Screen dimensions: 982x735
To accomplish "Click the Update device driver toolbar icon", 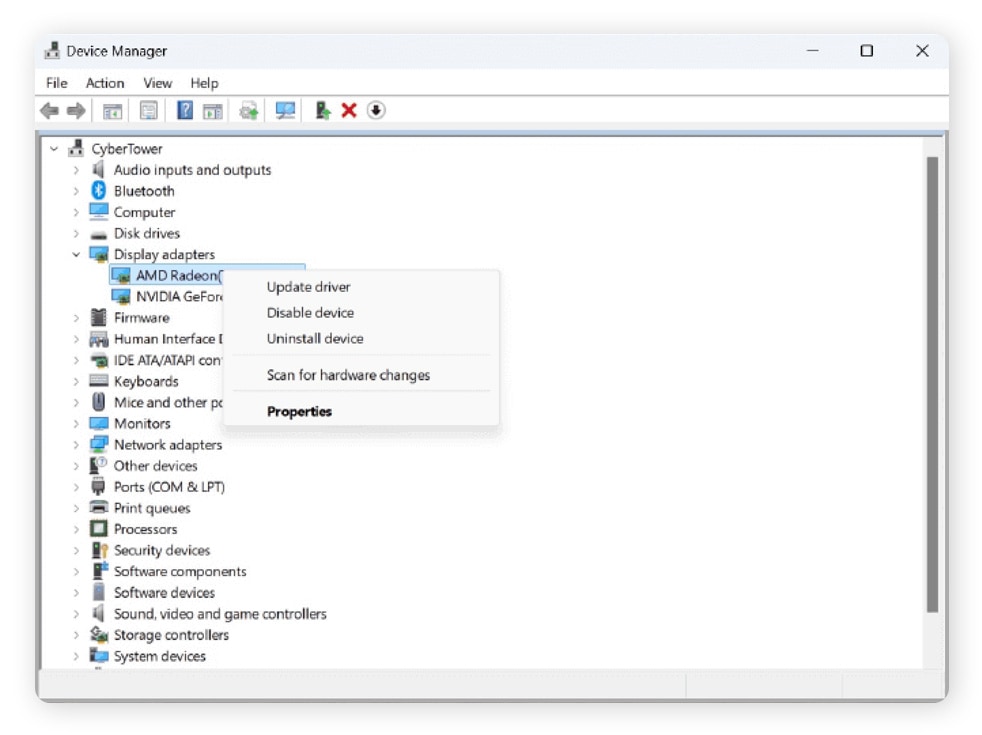I will click(249, 111).
